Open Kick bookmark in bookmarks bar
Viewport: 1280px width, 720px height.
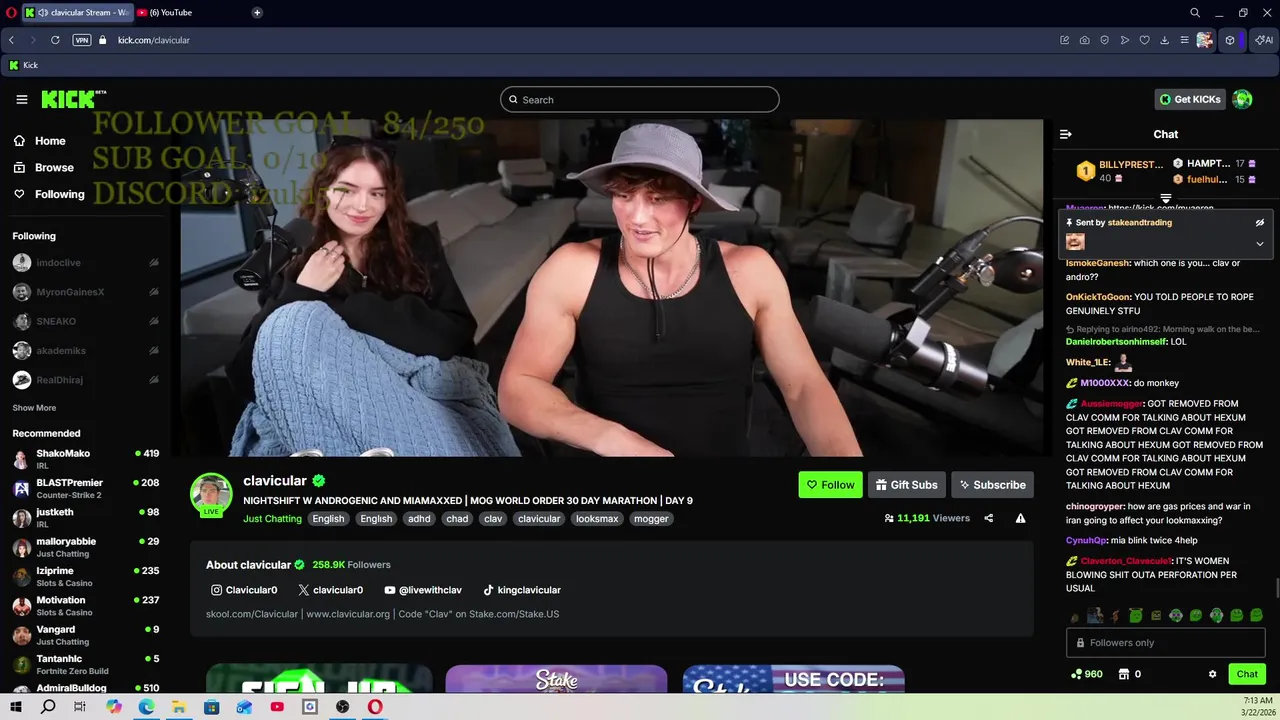[x=23, y=65]
